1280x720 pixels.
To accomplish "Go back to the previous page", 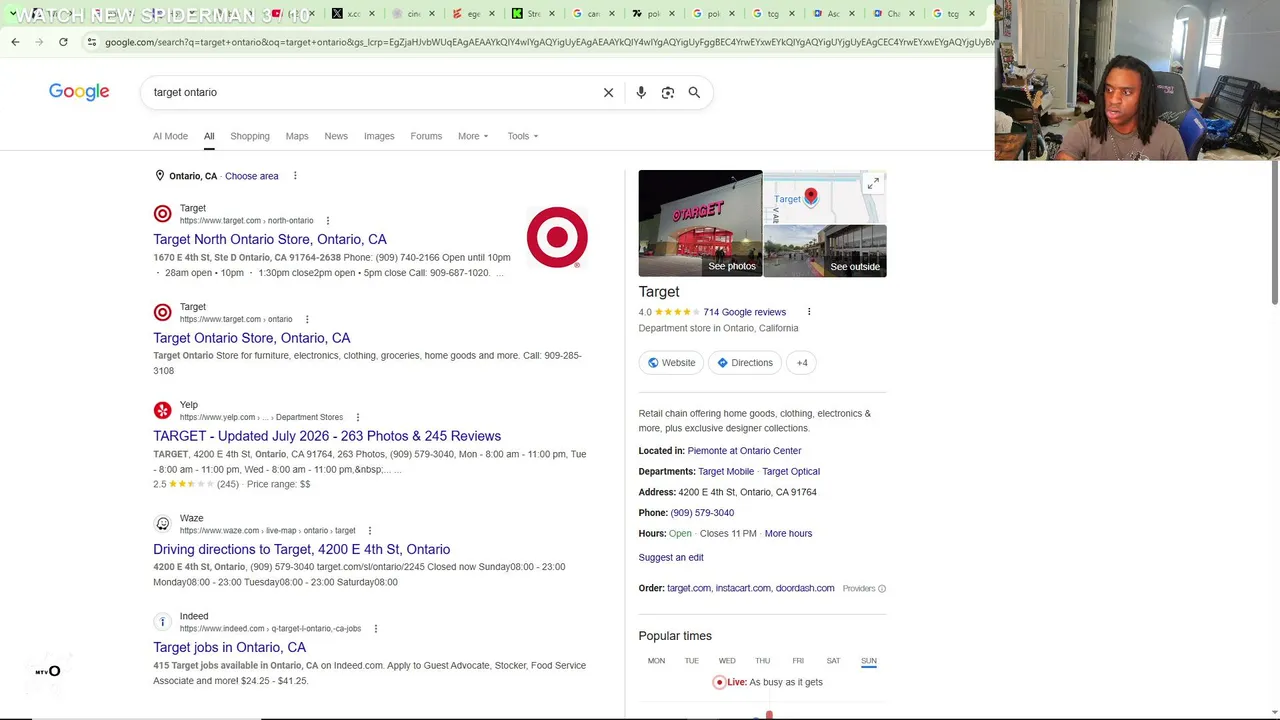I will coord(15,42).
